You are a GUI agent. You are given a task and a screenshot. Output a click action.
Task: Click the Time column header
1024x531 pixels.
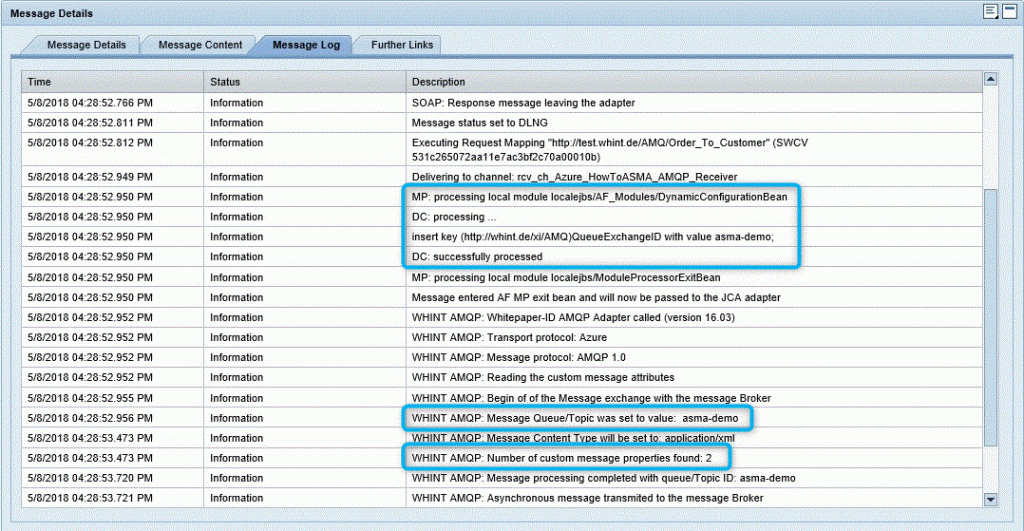pyautogui.click(x=112, y=82)
